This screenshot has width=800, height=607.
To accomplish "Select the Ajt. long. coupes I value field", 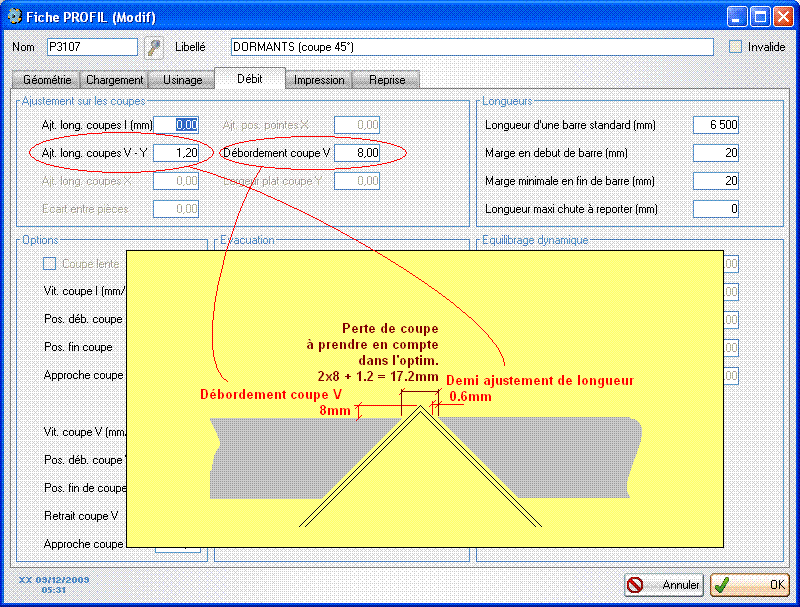I will (x=176, y=125).
